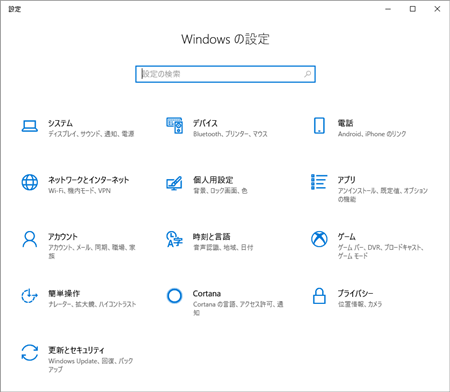Open the ゲーム Xbox icon
450x392 pixels.
319,239
